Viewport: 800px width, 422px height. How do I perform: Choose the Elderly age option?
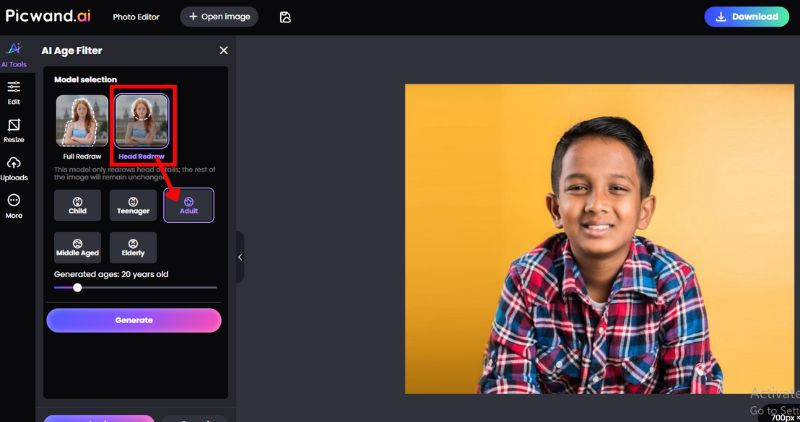(133, 247)
